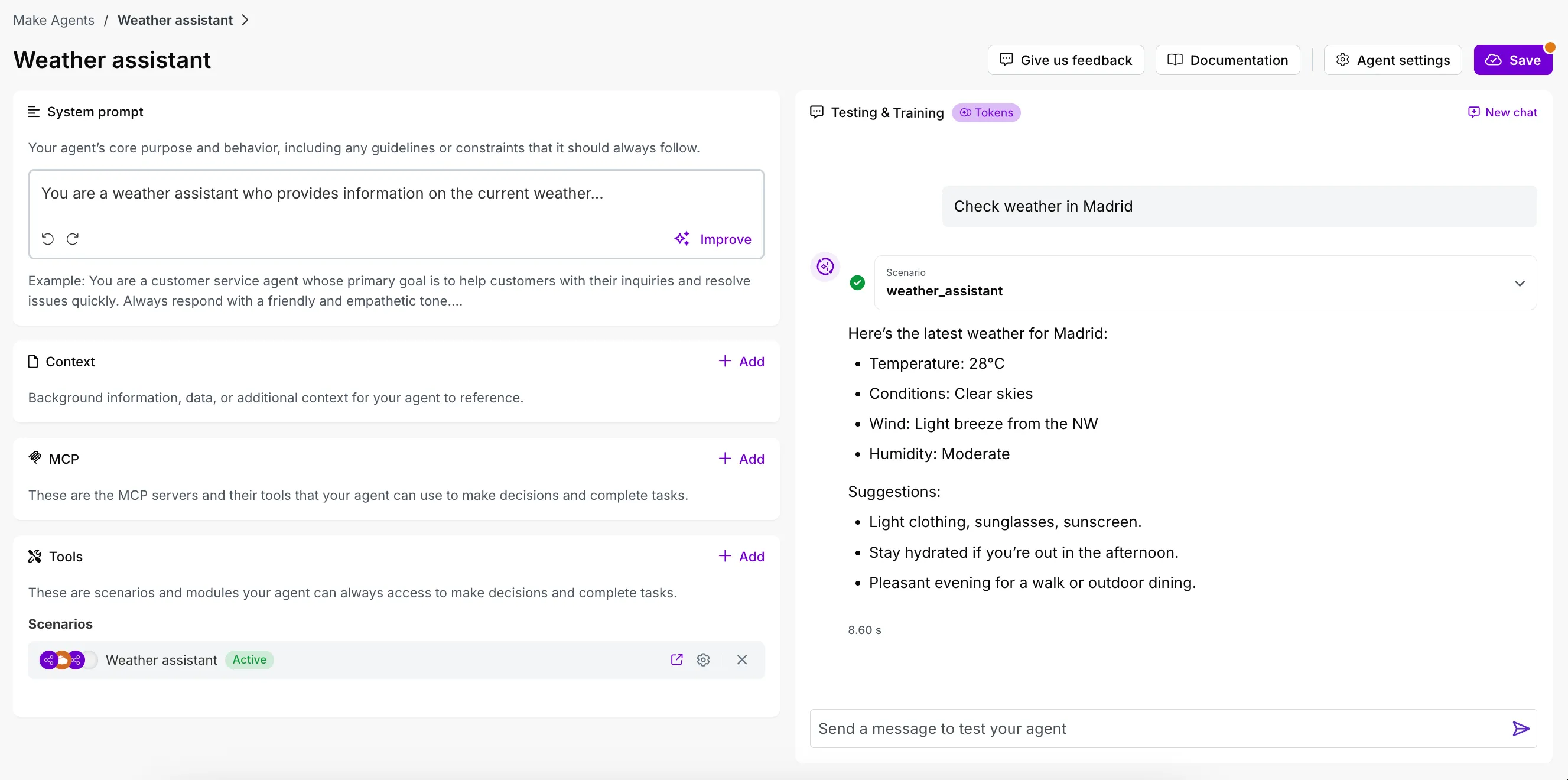Open Agent settings
This screenshot has width=1568, height=780.
click(1393, 60)
